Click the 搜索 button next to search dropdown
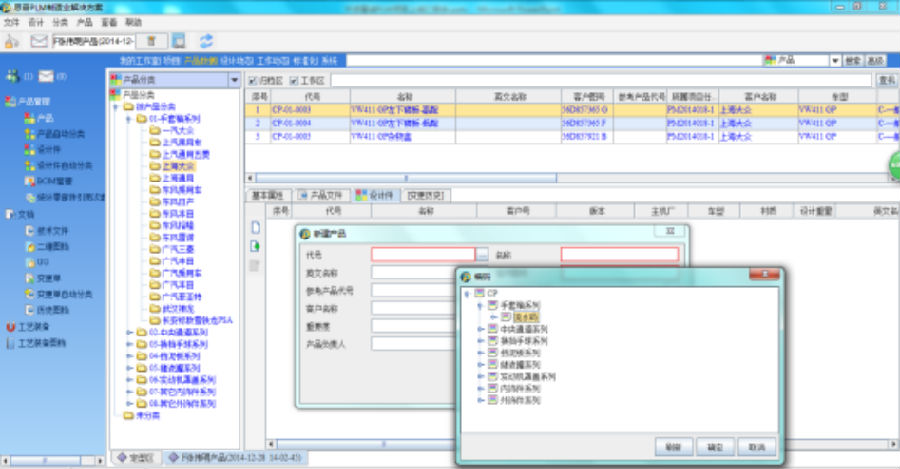Viewport: 900px width, 469px height. pos(853,60)
